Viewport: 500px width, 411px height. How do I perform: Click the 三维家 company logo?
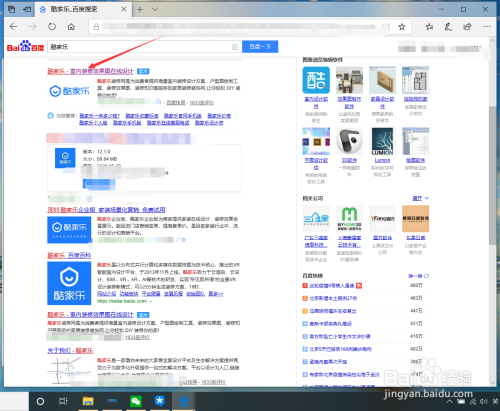tap(316, 219)
